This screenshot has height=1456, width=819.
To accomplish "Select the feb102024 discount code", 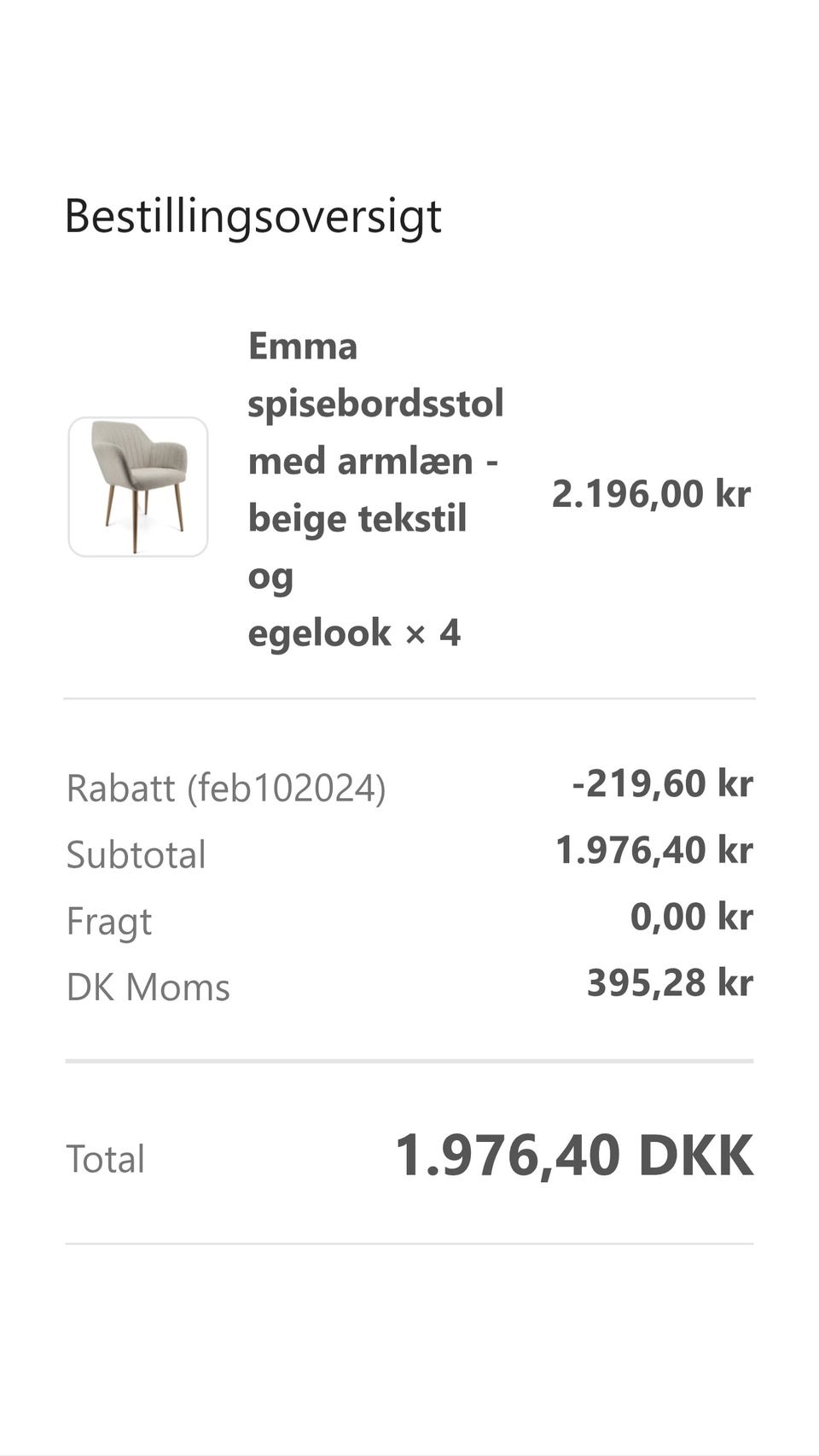I will pos(287,788).
